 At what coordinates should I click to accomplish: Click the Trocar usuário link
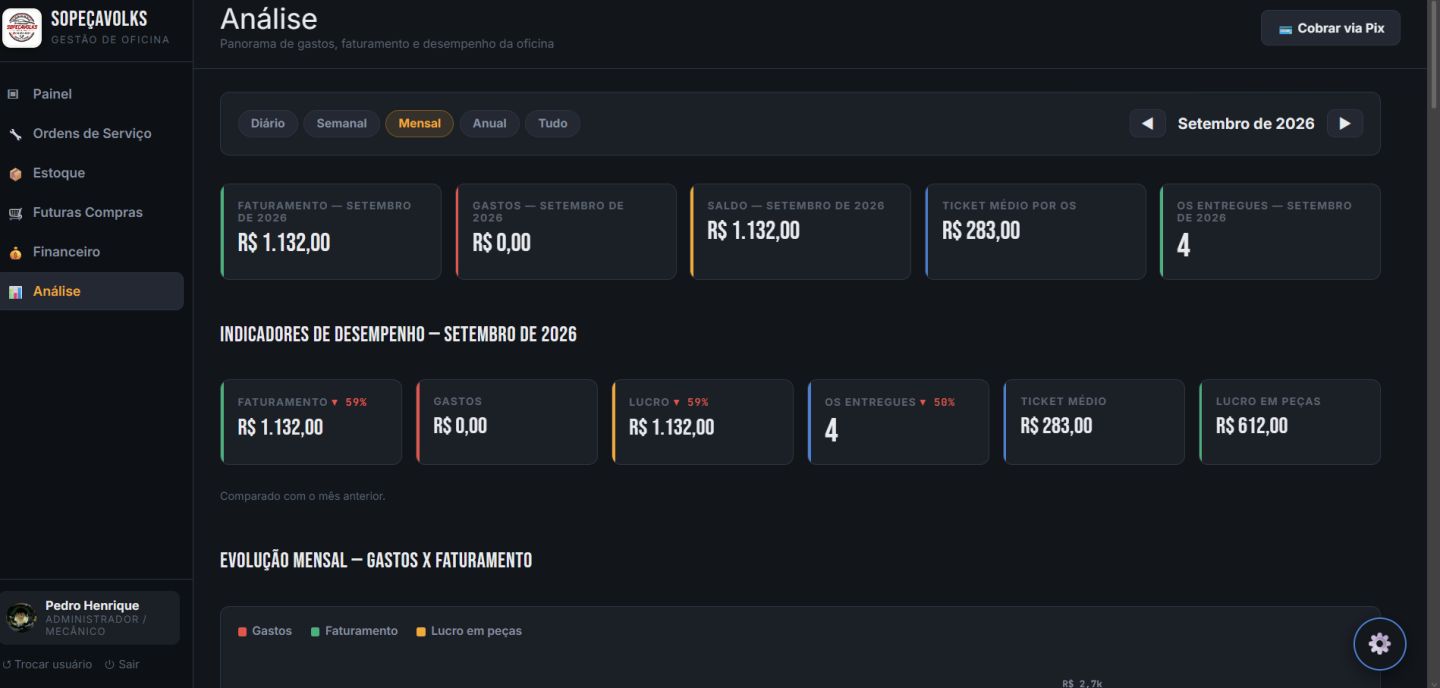tap(47, 664)
